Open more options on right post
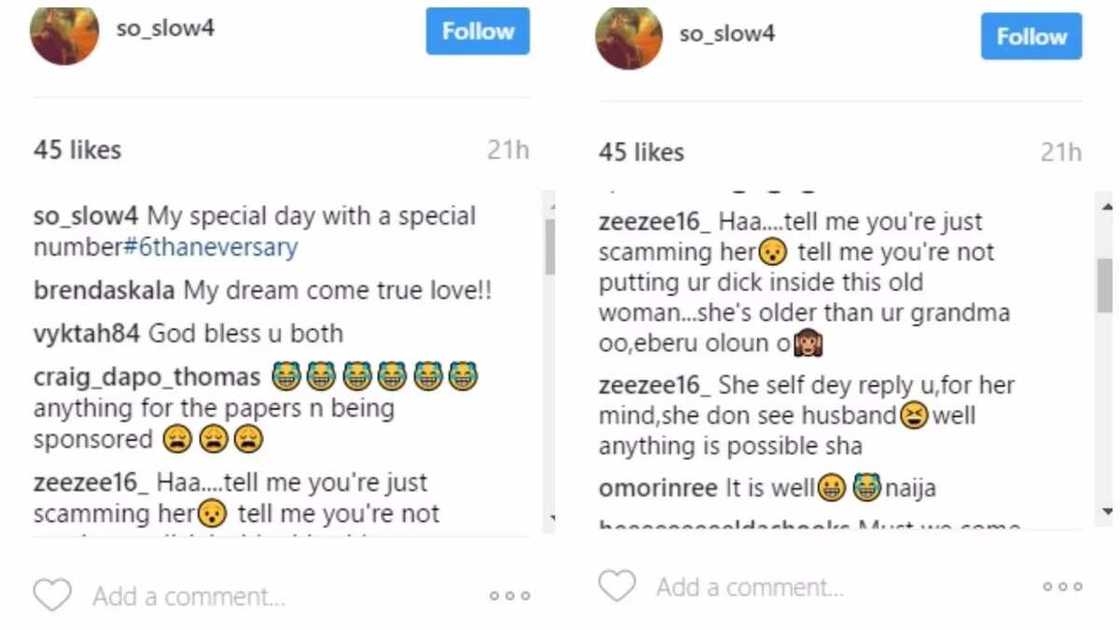This screenshot has height=630, width=1120. pos(1062,587)
